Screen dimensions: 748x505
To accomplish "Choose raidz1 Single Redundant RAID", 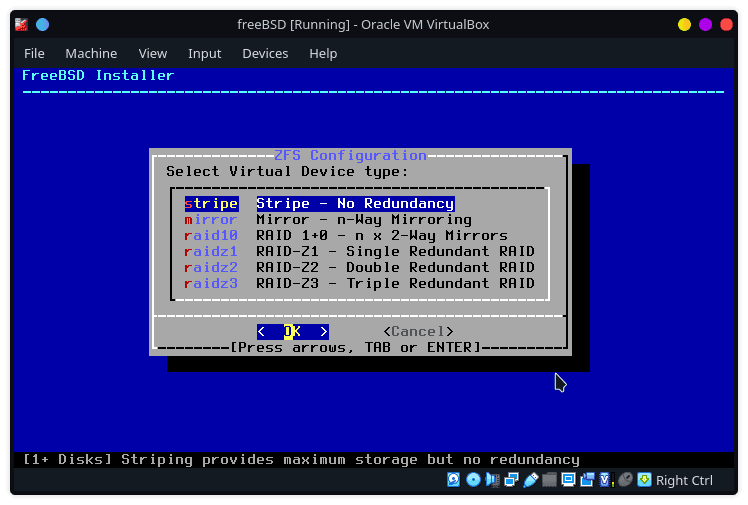I will 359,251.
